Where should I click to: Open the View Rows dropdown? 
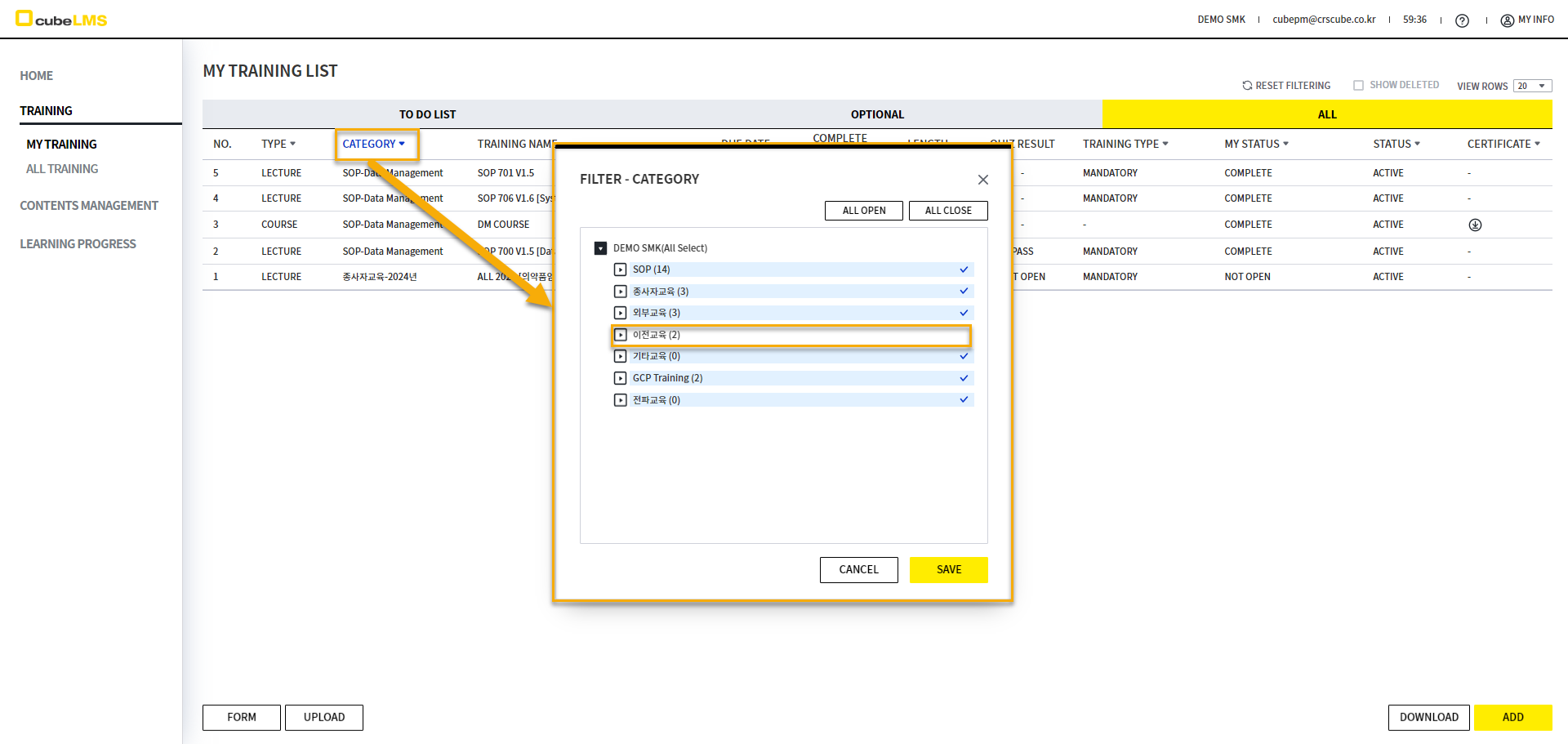[x=1532, y=86]
